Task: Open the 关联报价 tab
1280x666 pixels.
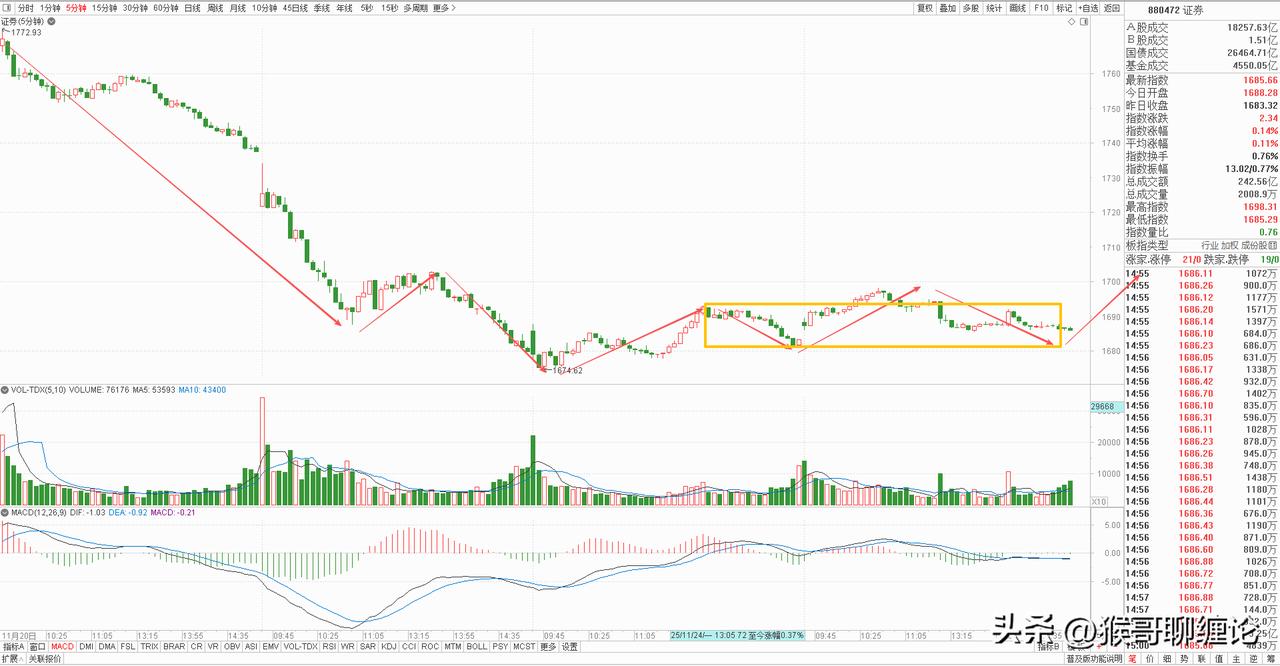Action: [44, 659]
